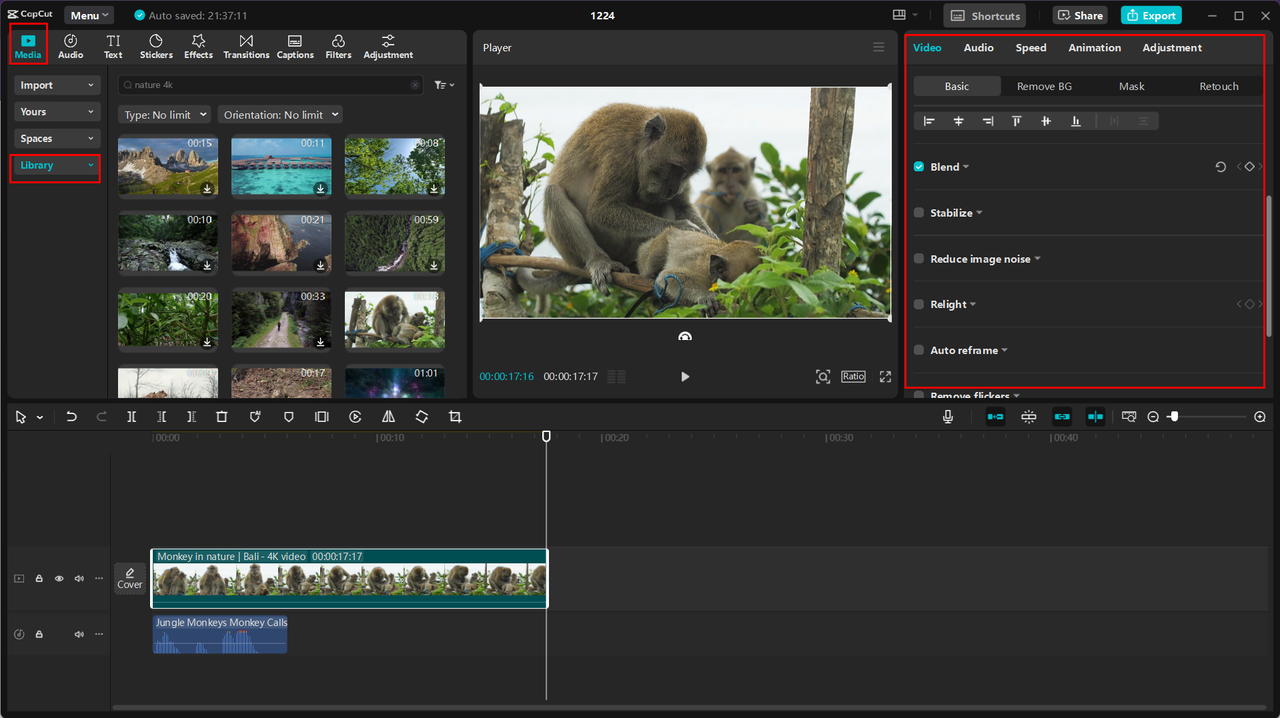Expand the Spaces dropdown
The image size is (1280, 718).
(x=58, y=139)
